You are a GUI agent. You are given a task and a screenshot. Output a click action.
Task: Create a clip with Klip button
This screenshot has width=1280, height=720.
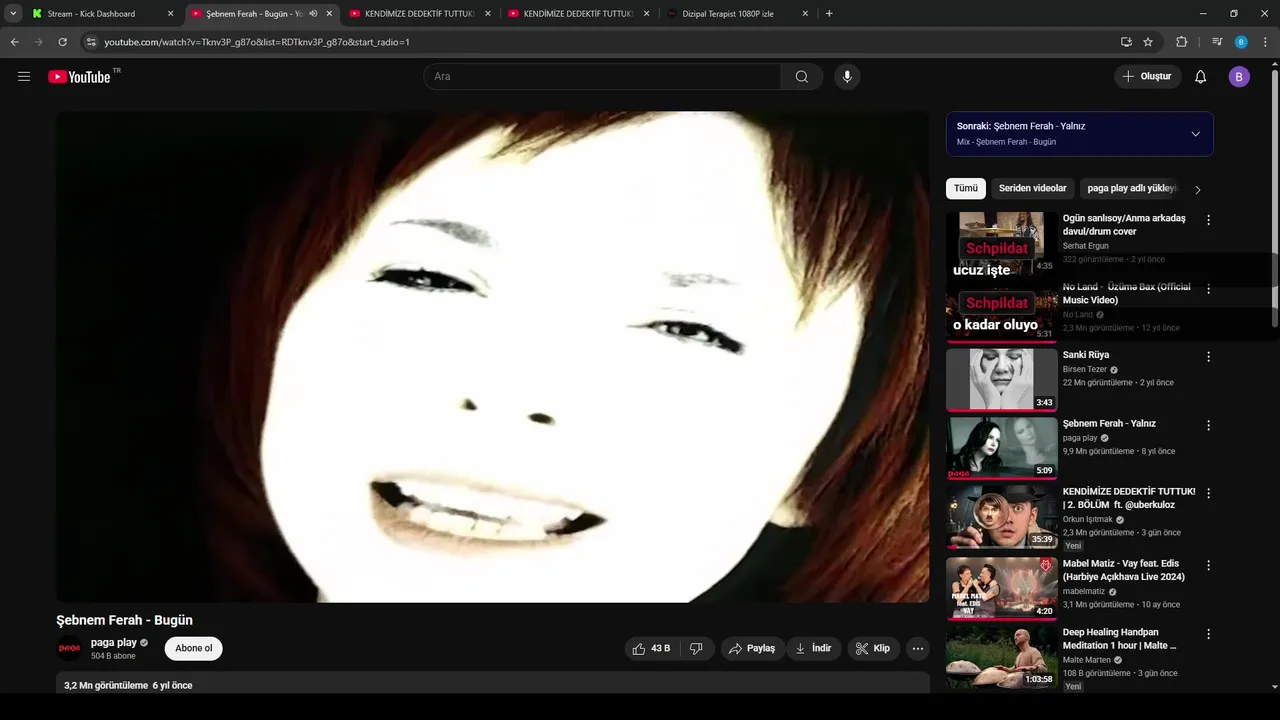click(874, 648)
